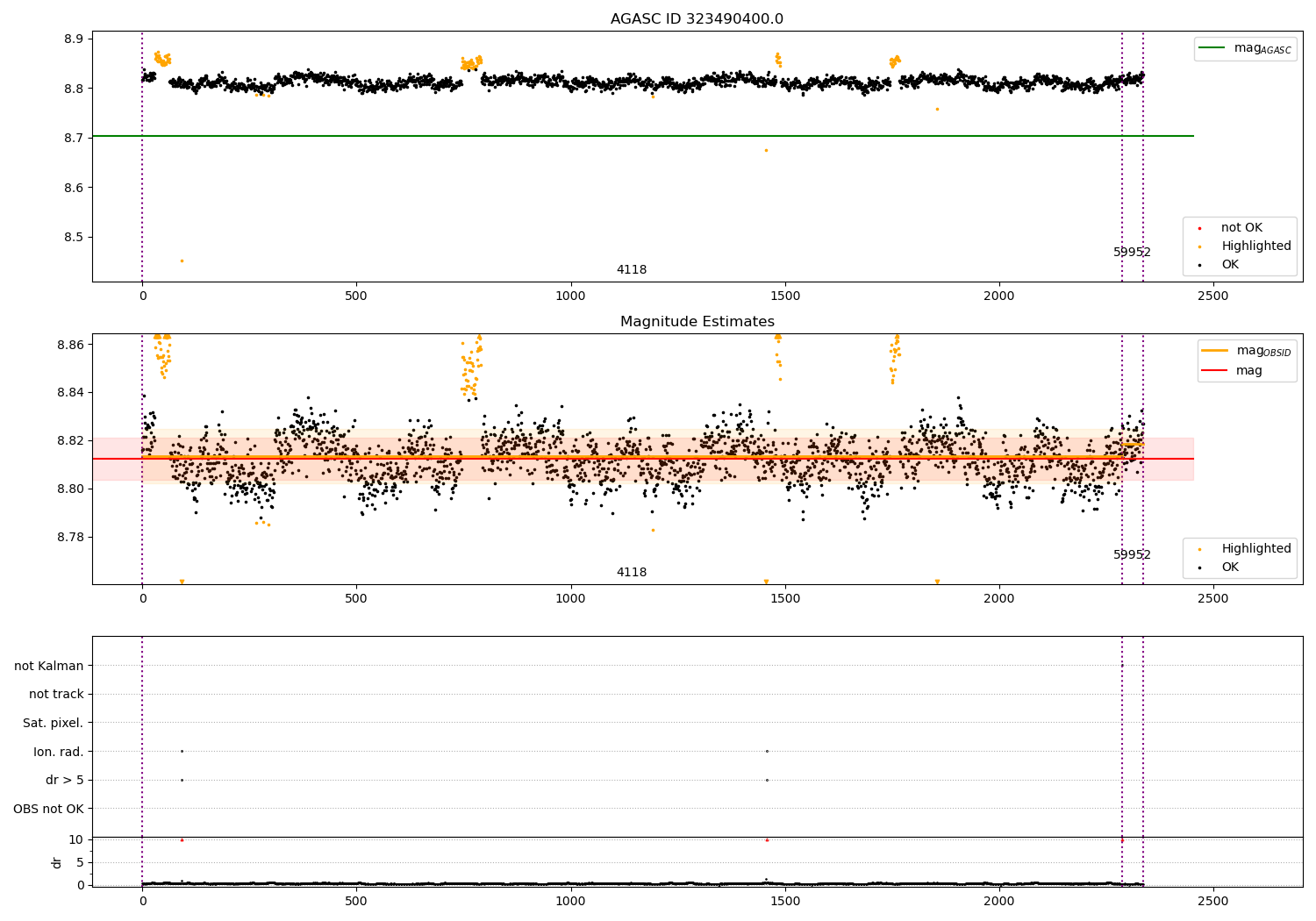Click the 59952 label in Magnitude Estimates plot

1132,555
